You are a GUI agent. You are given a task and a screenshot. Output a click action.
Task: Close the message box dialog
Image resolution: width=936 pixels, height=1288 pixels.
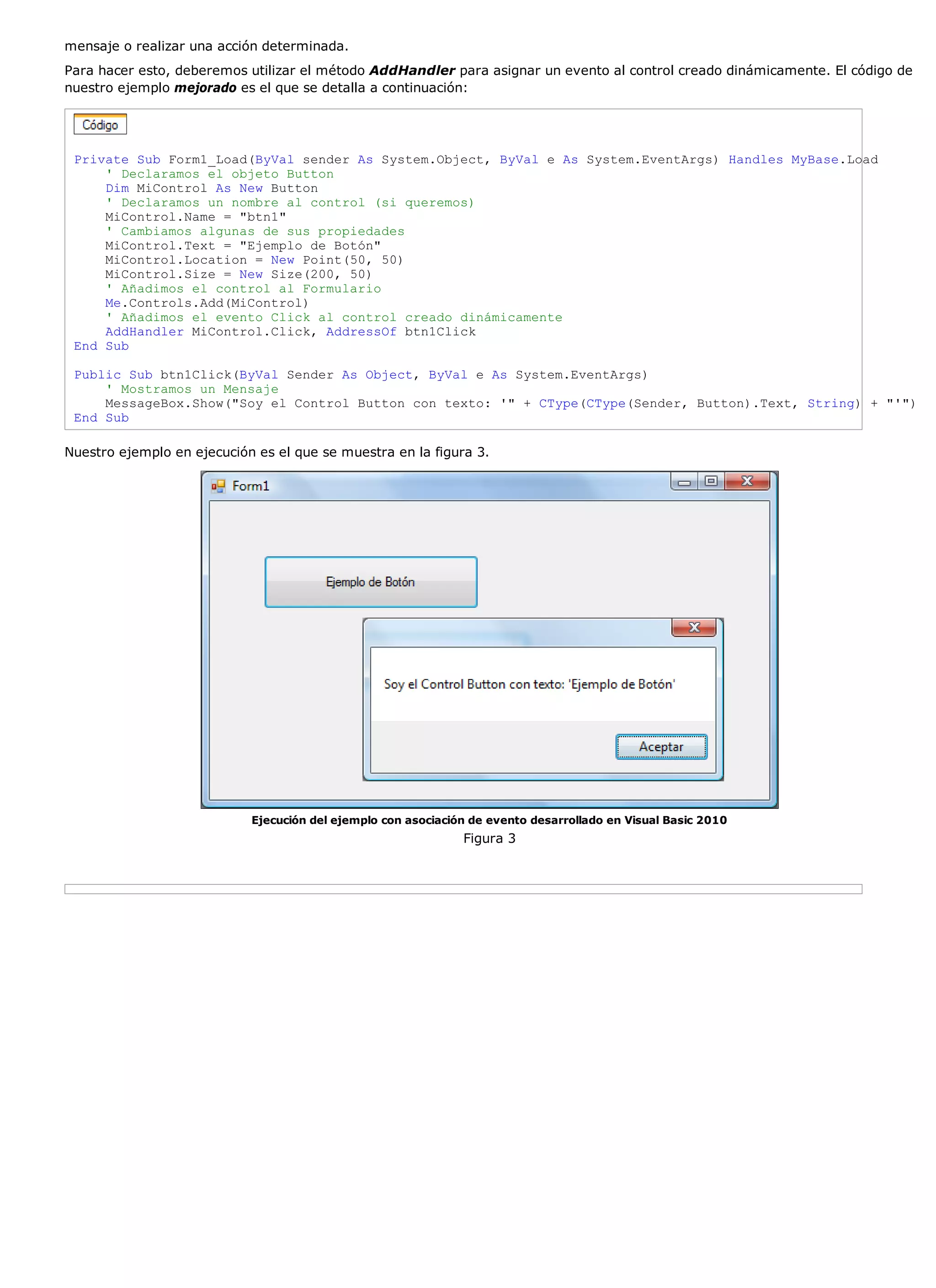(x=694, y=627)
